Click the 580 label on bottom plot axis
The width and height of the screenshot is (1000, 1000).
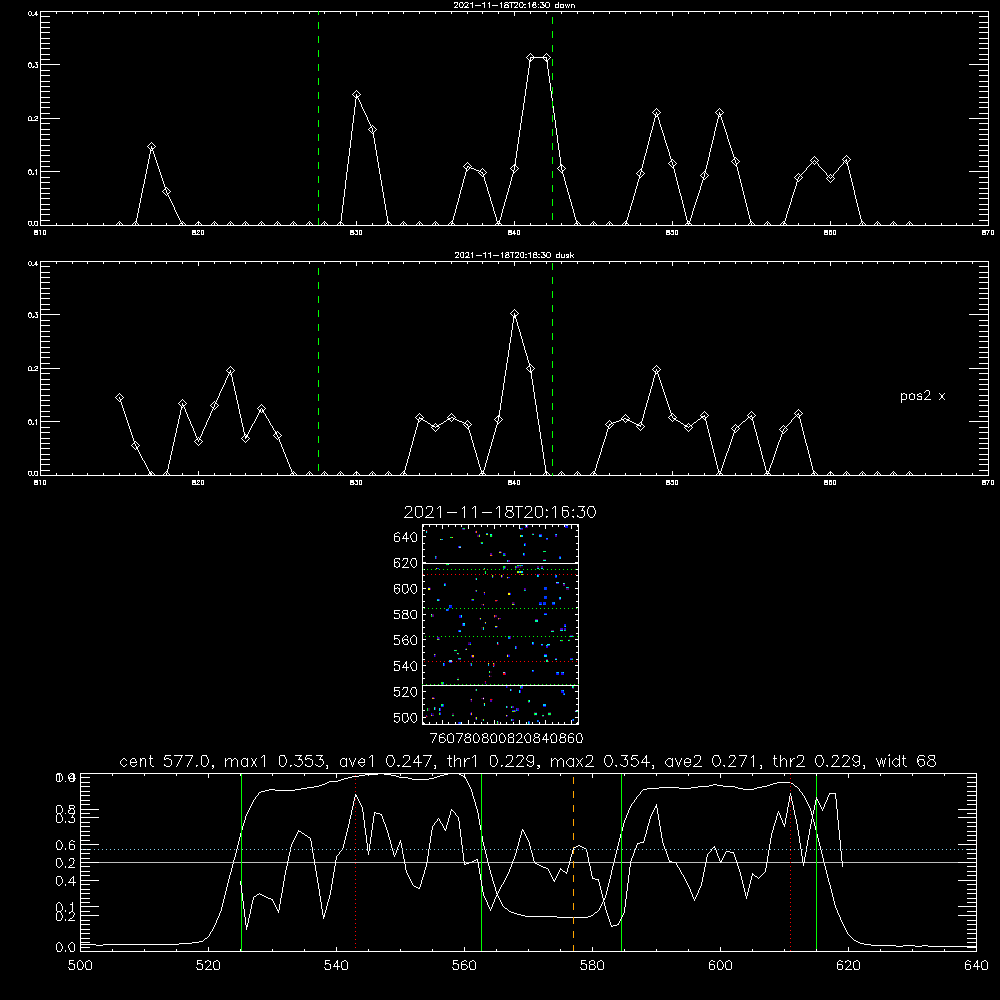592,966
